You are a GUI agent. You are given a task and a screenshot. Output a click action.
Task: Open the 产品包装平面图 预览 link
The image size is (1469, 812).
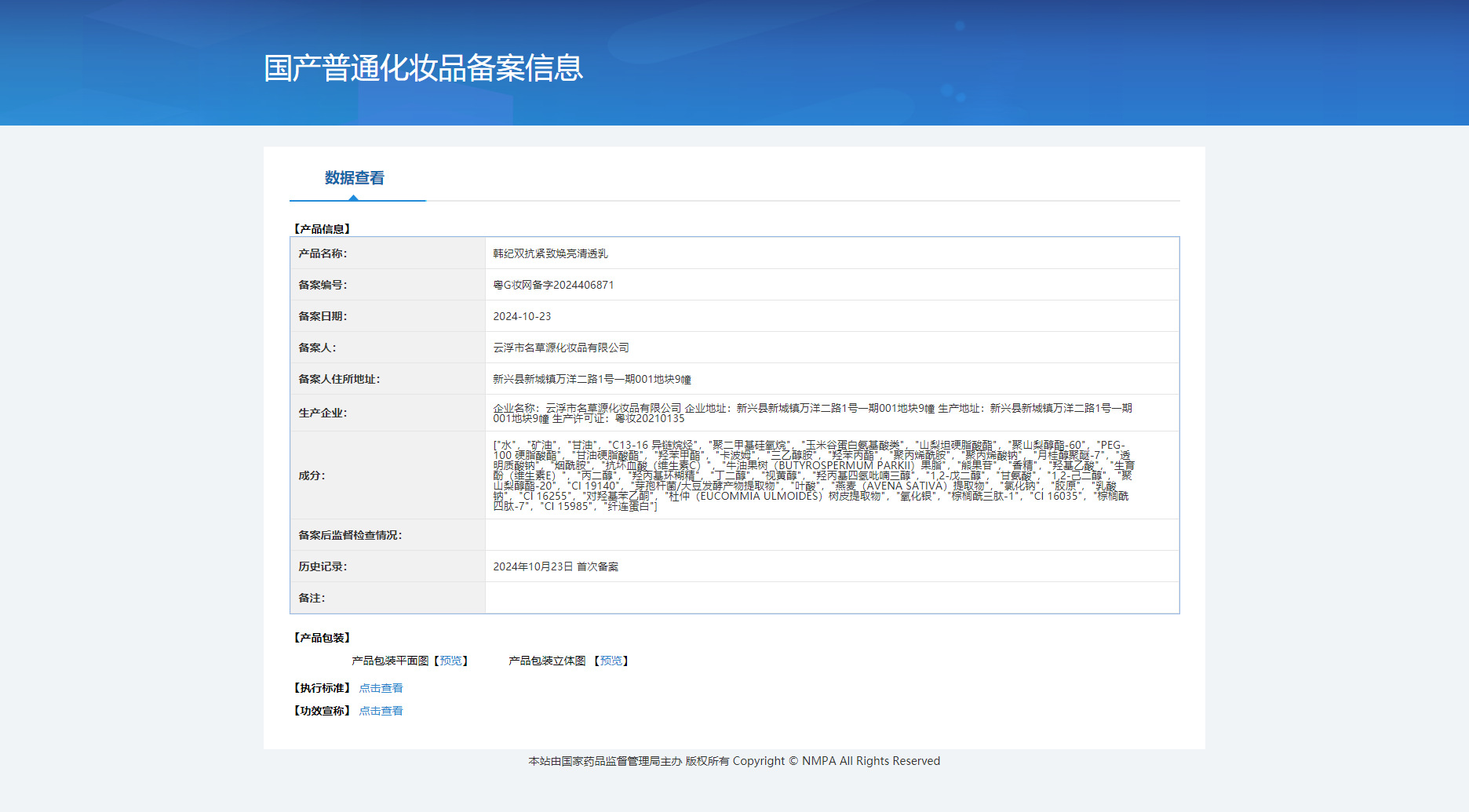pos(451,661)
